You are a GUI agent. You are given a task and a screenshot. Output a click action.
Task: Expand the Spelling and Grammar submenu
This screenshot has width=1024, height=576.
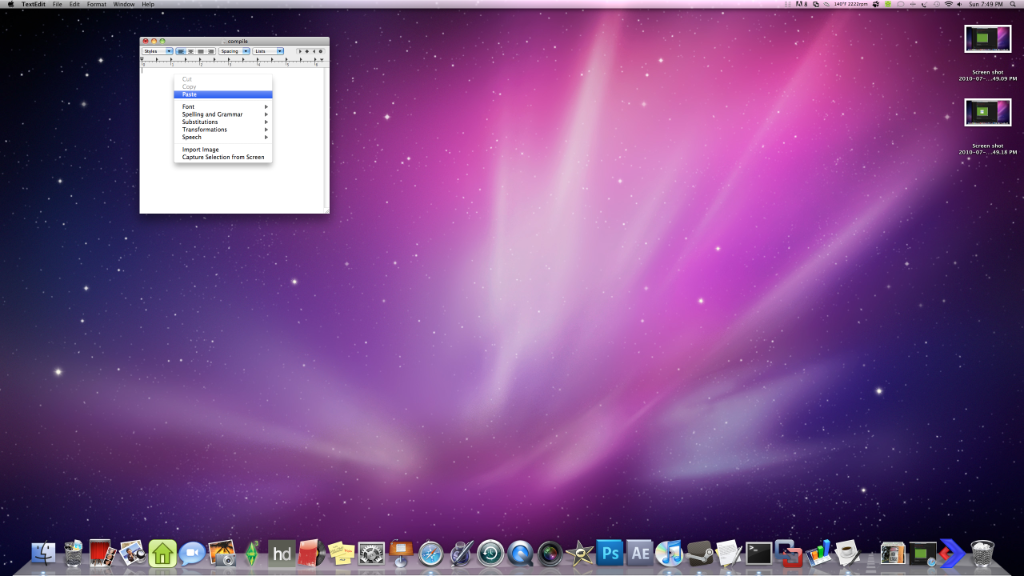coord(212,114)
